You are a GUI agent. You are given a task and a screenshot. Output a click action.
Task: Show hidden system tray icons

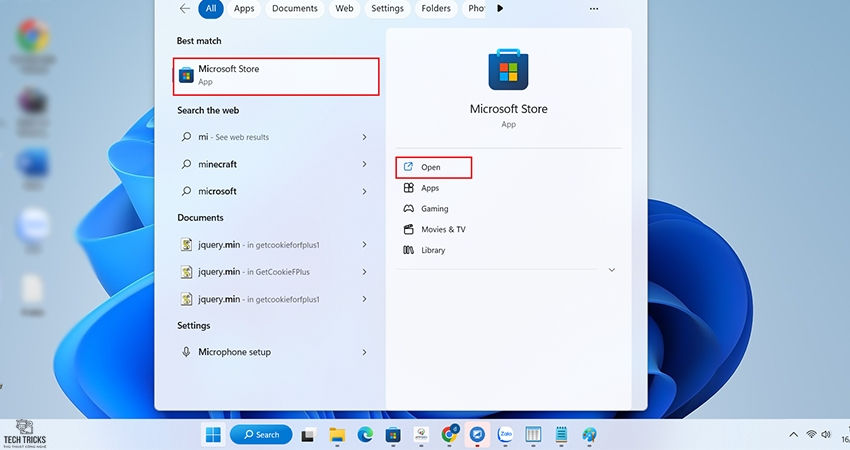(794, 434)
